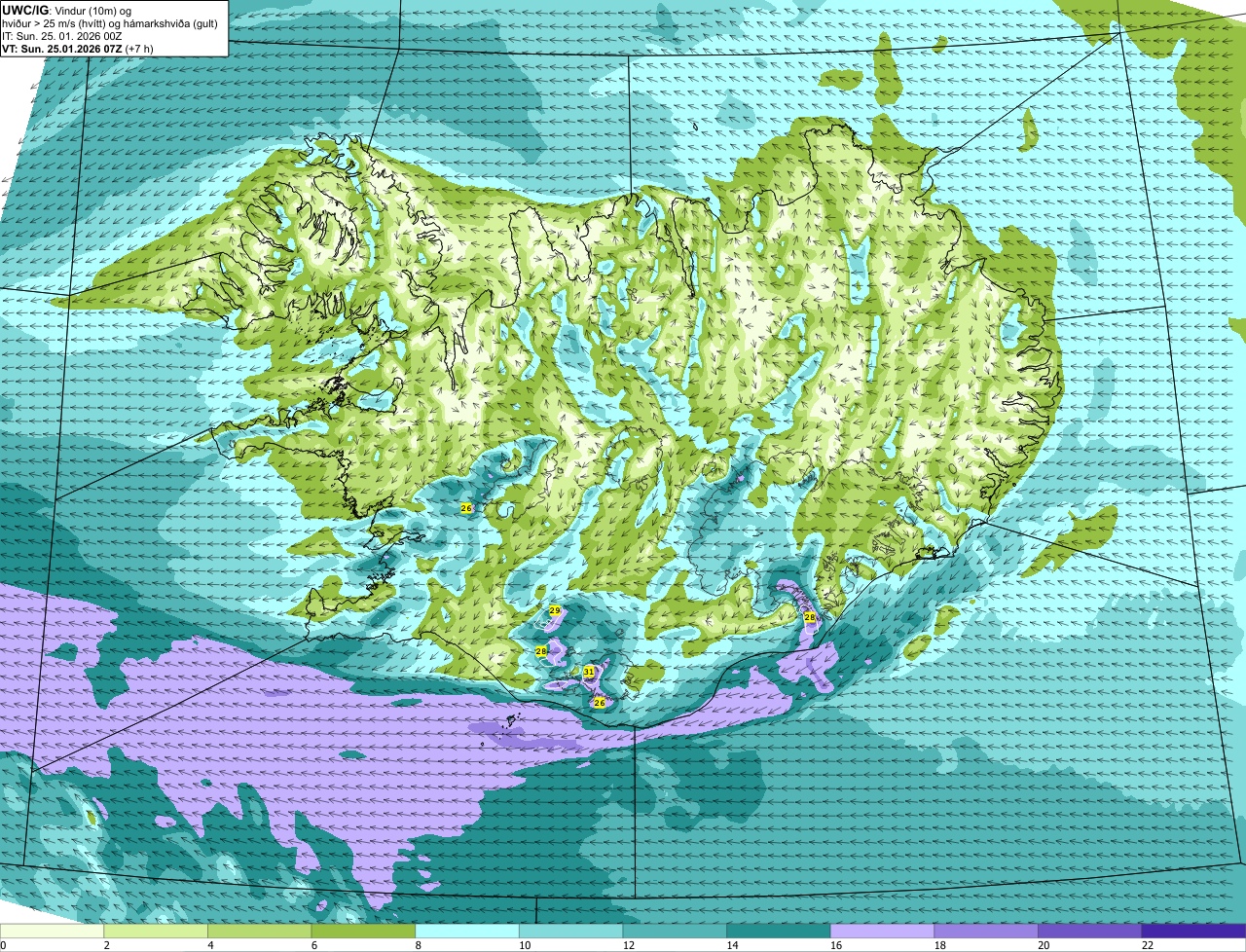Click the 4–6 m/s green legend swatch

tap(260, 931)
